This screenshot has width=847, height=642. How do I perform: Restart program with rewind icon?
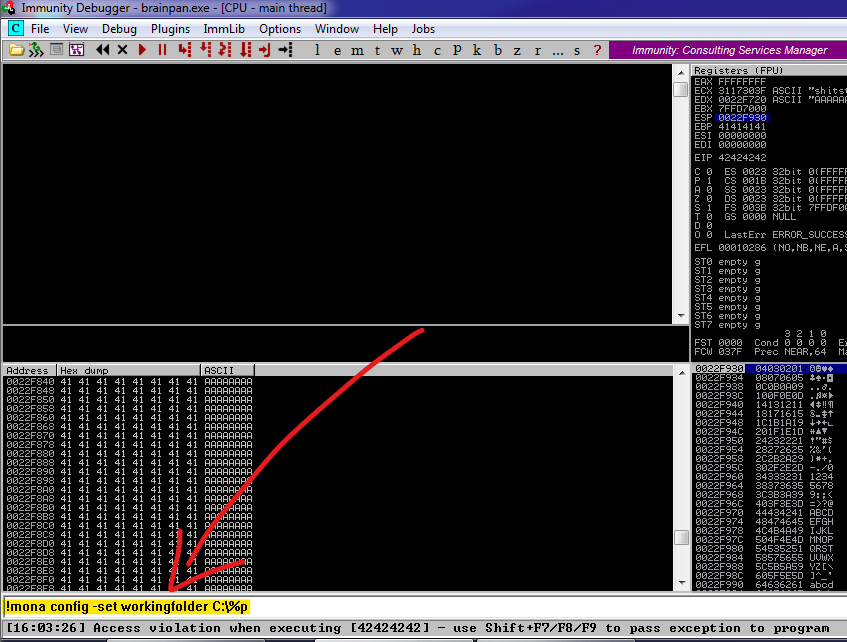coord(102,50)
